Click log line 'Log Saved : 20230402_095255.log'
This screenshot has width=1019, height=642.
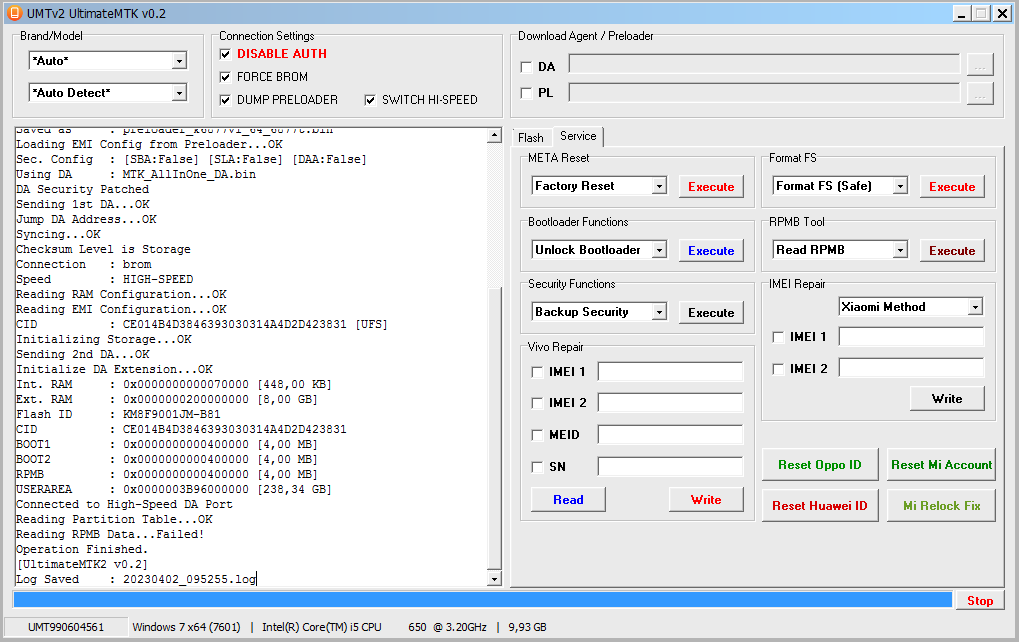[136, 580]
